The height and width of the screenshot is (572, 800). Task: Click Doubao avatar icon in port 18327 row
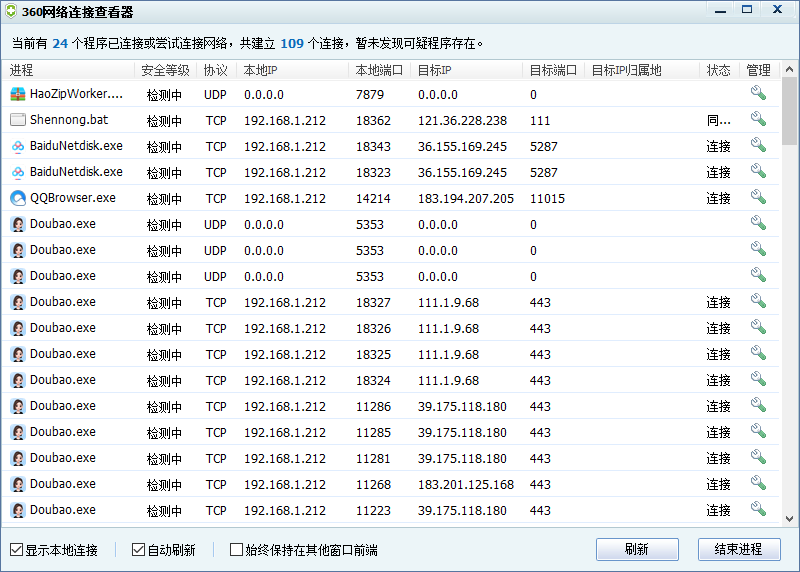pyautogui.click(x=18, y=302)
